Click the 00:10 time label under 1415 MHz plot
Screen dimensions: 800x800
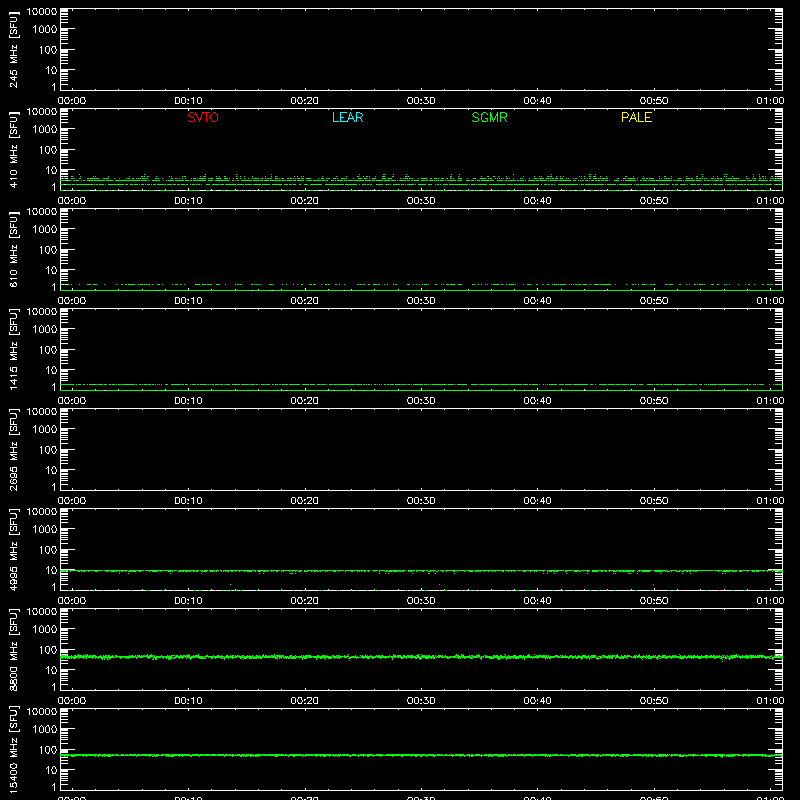point(188,401)
